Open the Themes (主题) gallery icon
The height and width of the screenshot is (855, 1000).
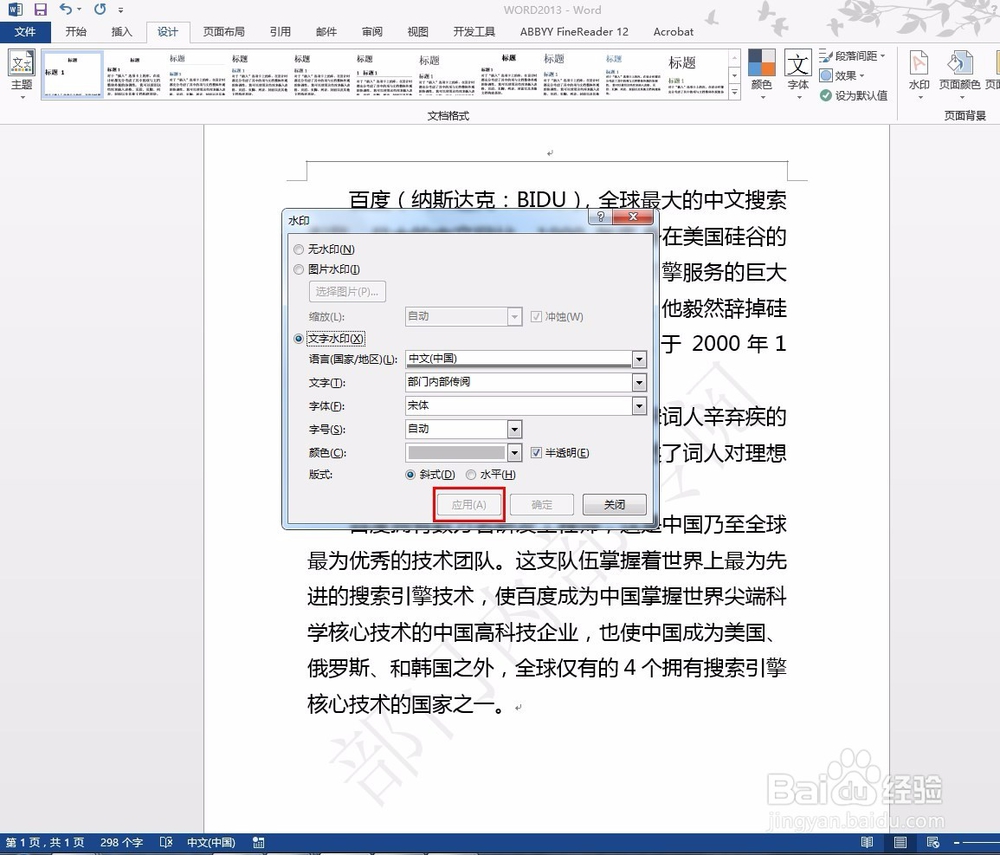tap(21, 74)
